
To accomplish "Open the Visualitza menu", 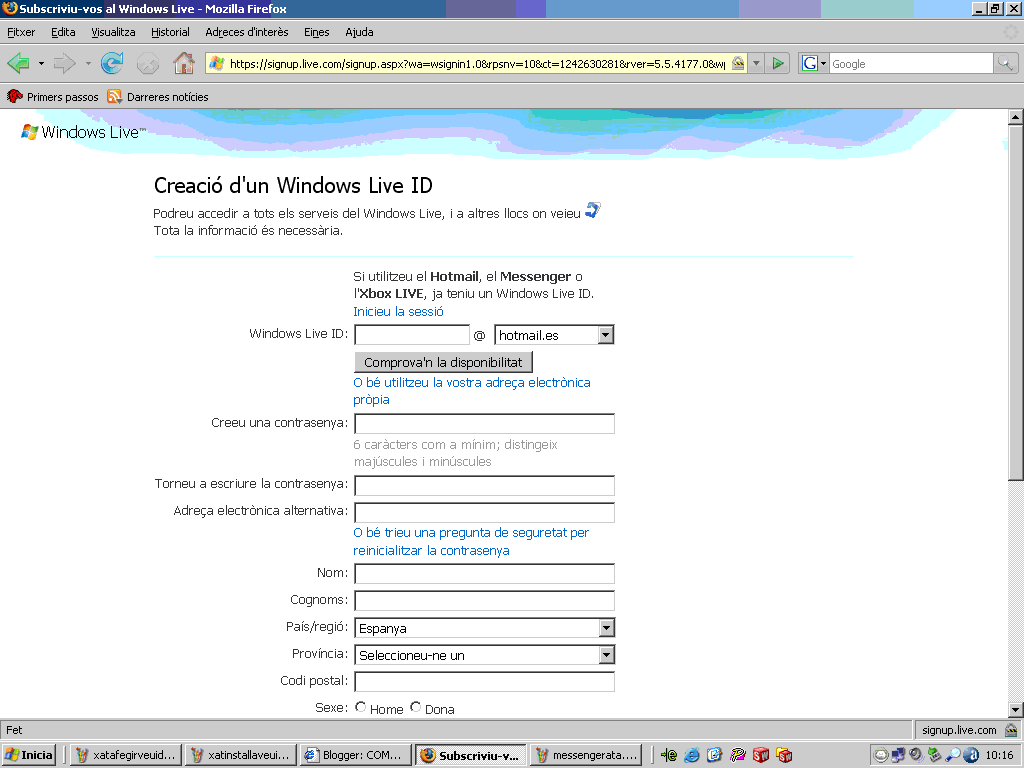I will click(113, 32).
